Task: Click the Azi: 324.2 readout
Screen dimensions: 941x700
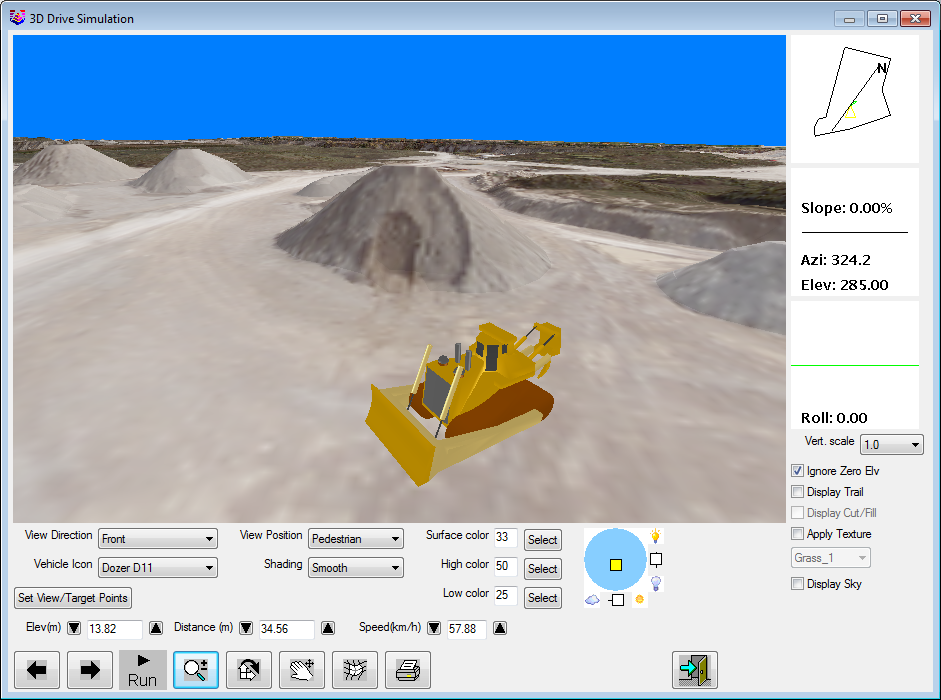Action: pyautogui.click(x=835, y=260)
